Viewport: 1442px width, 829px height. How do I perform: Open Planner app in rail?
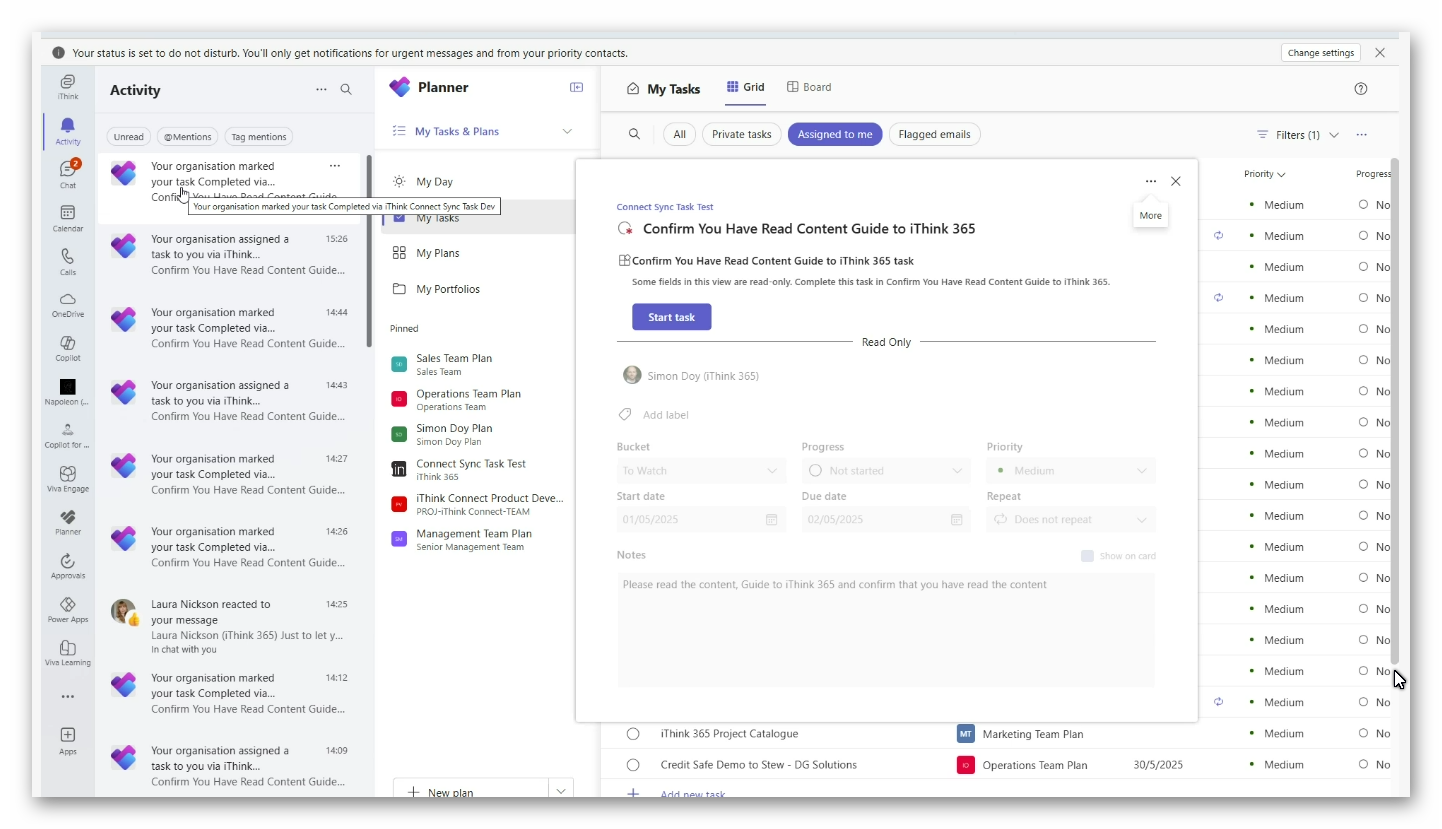pyautogui.click(x=68, y=522)
